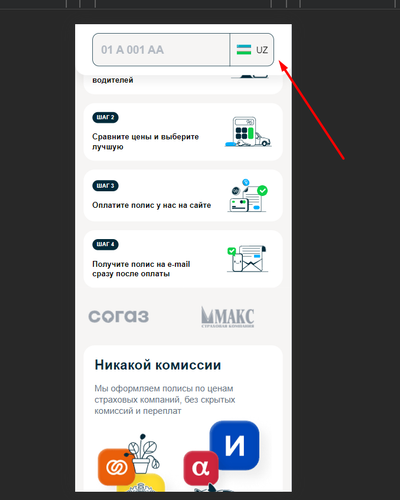Click the ШАГ 4 badge
This screenshot has height=500, width=400.
[105, 244]
